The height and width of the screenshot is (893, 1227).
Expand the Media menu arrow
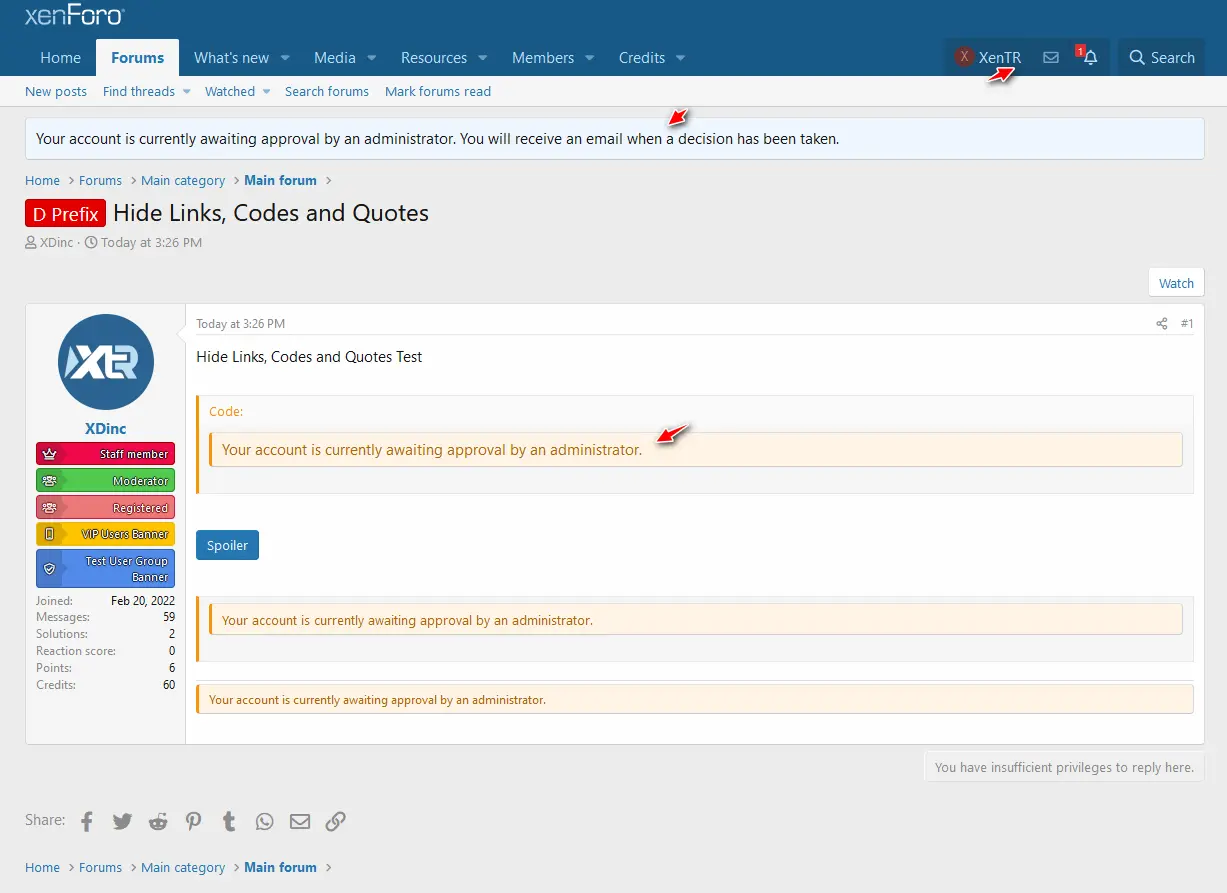(372, 58)
